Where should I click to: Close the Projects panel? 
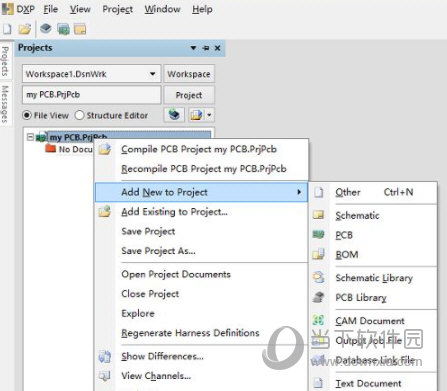point(217,48)
